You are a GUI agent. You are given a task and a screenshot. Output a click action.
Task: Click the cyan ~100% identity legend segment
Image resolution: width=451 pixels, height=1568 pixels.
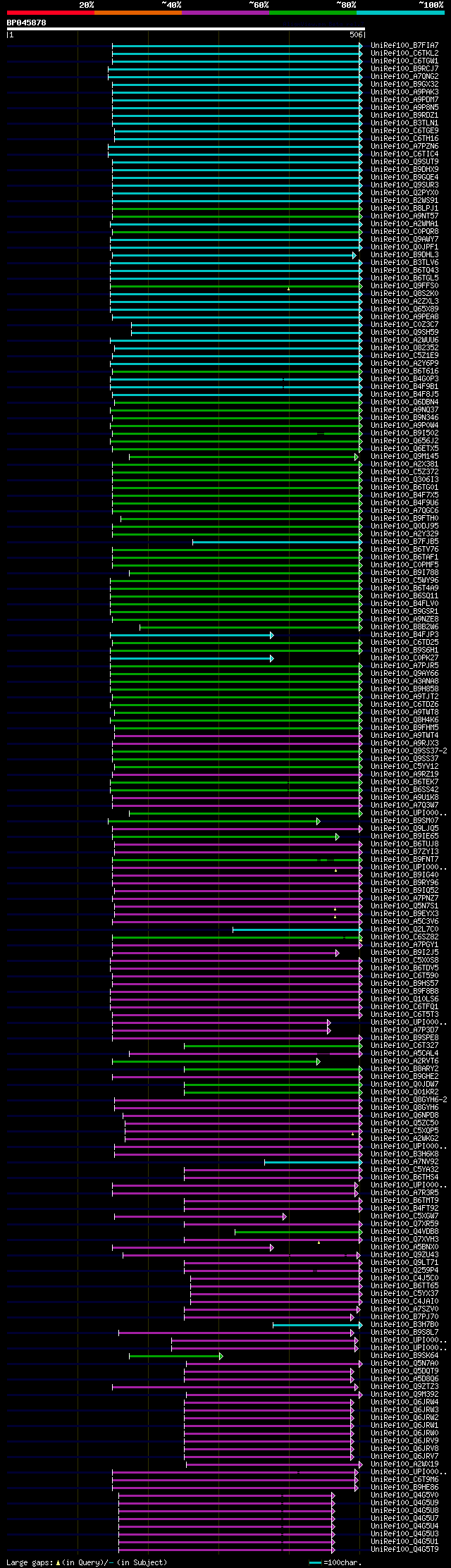[x=400, y=13]
